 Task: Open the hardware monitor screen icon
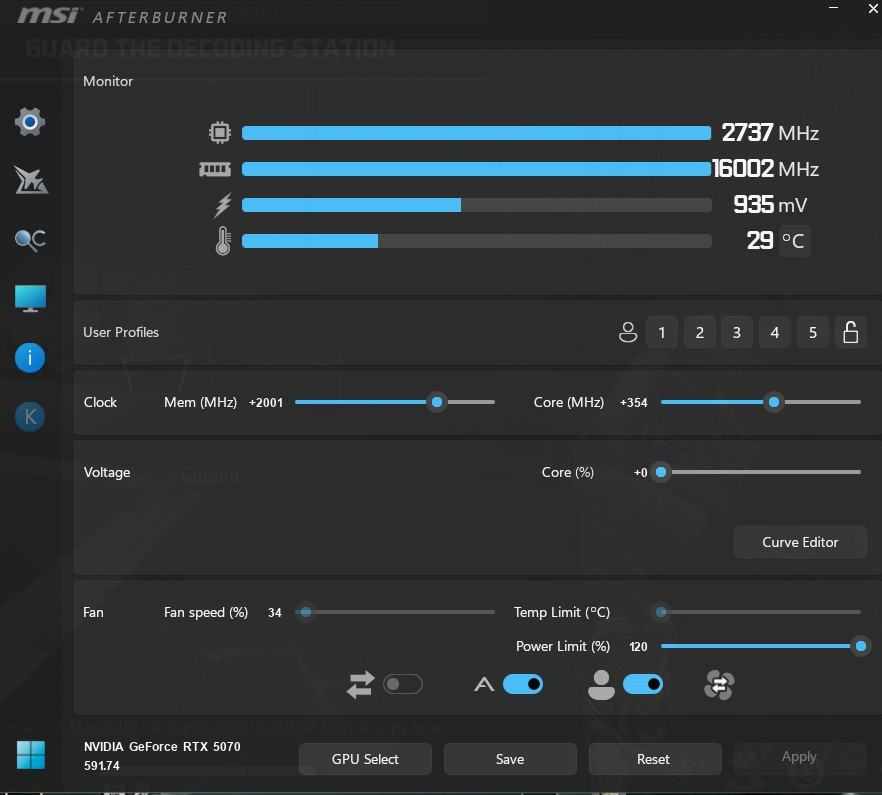(x=30, y=298)
